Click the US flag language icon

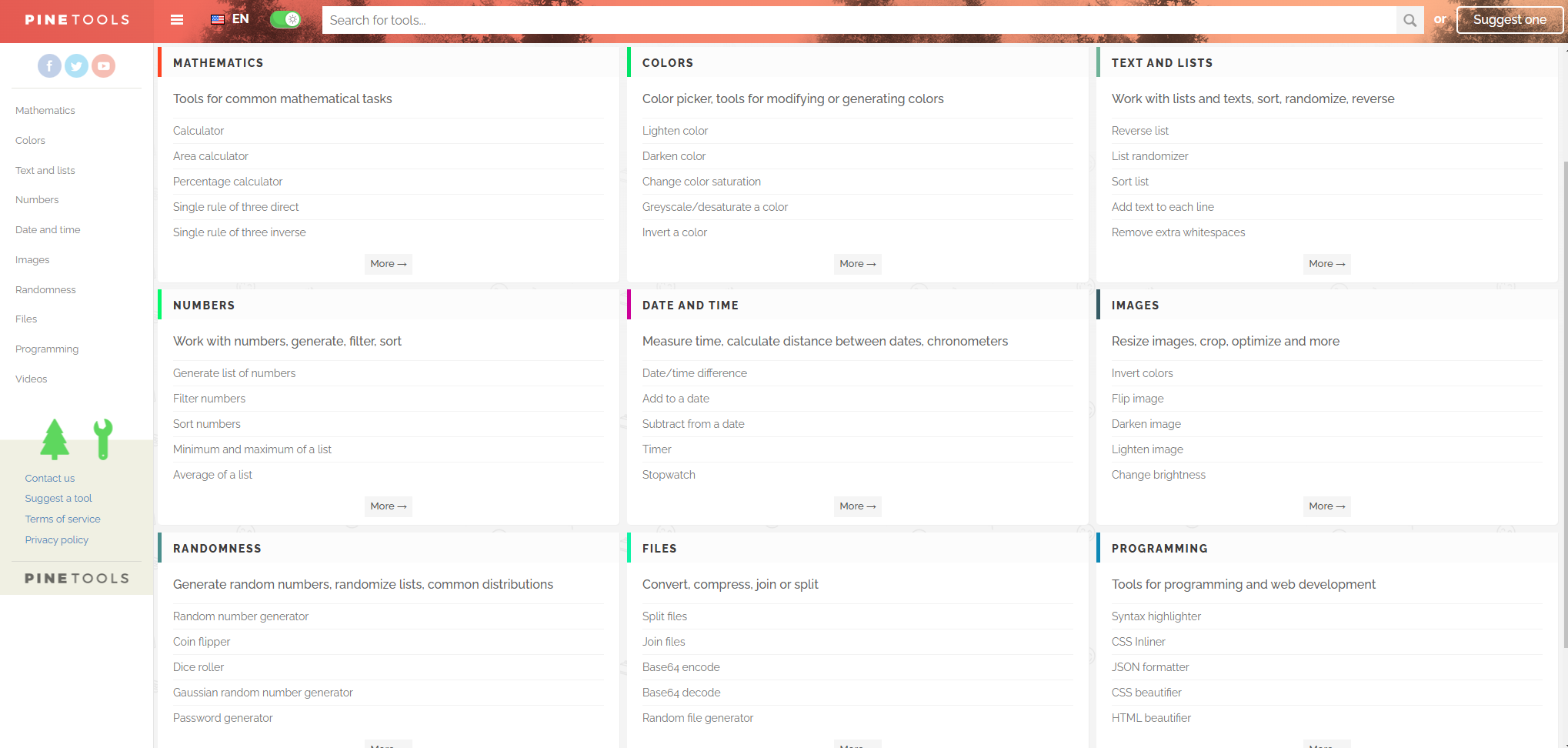pos(216,19)
